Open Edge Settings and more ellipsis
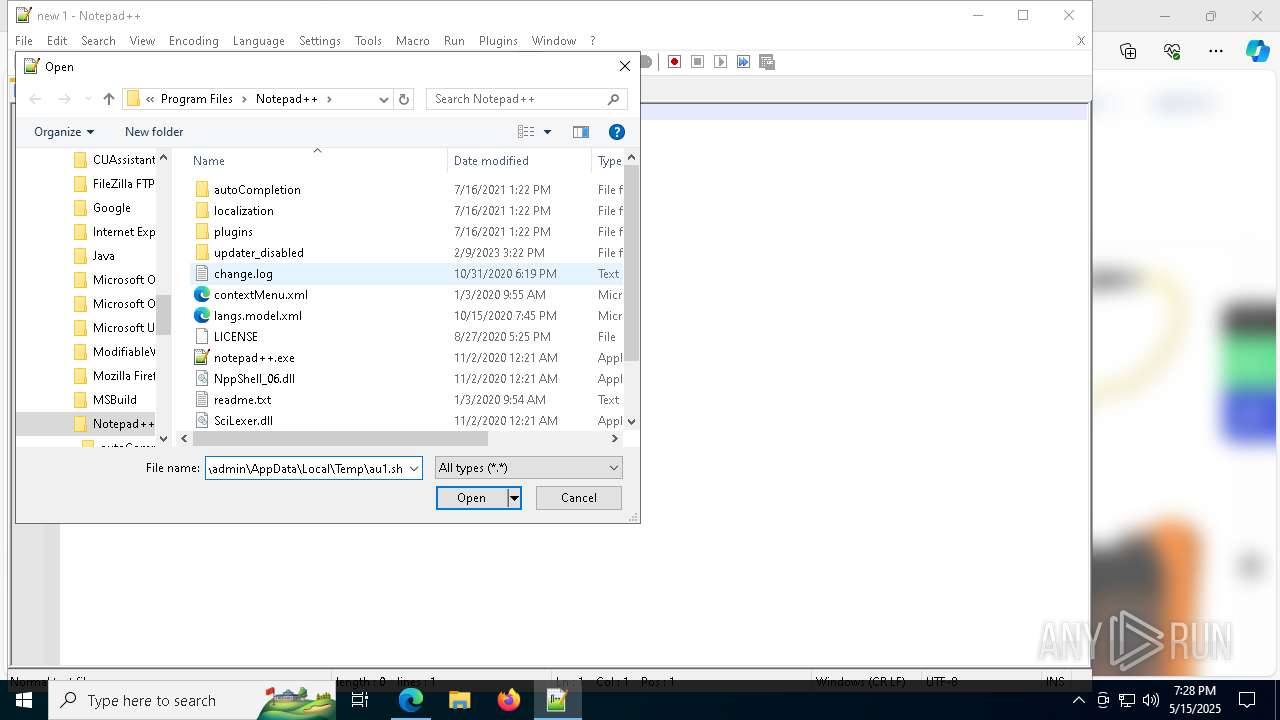 pyautogui.click(x=1216, y=51)
